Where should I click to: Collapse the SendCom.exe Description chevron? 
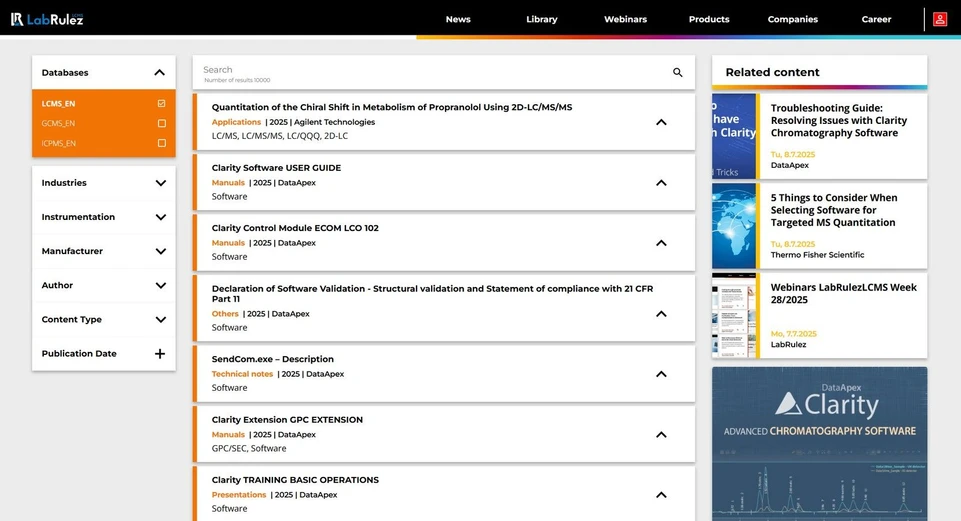[661, 374]
